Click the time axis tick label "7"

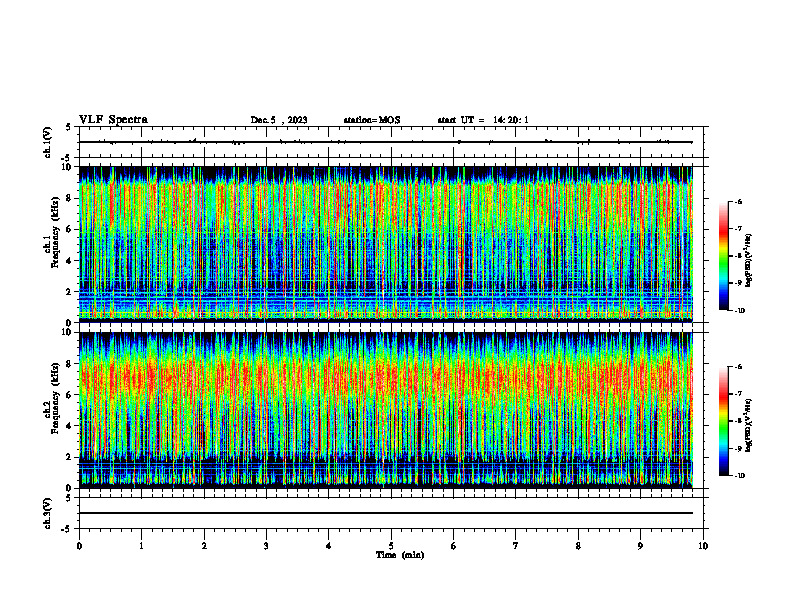[516, 546]
